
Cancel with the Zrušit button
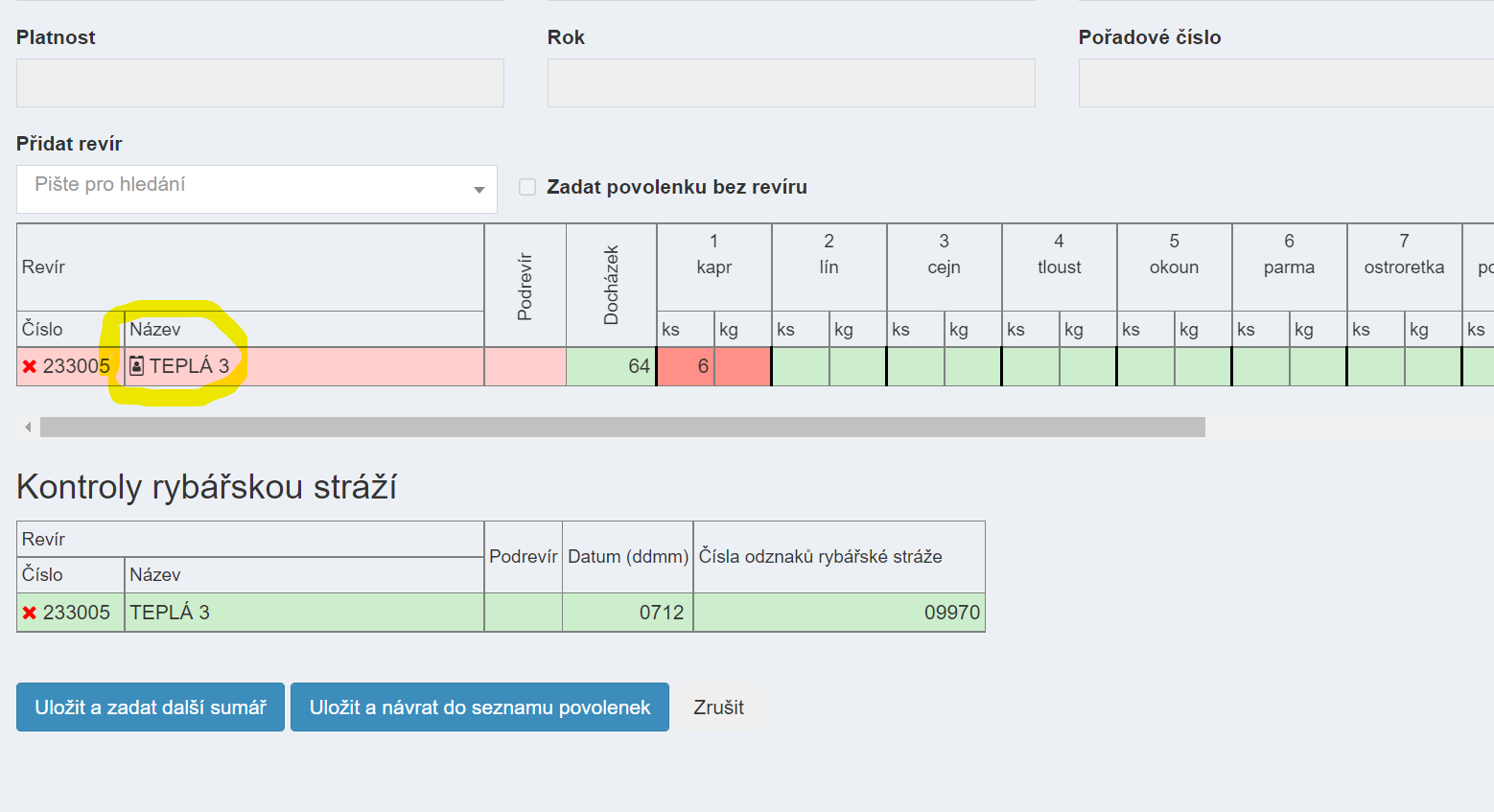[x=718, y=708]
